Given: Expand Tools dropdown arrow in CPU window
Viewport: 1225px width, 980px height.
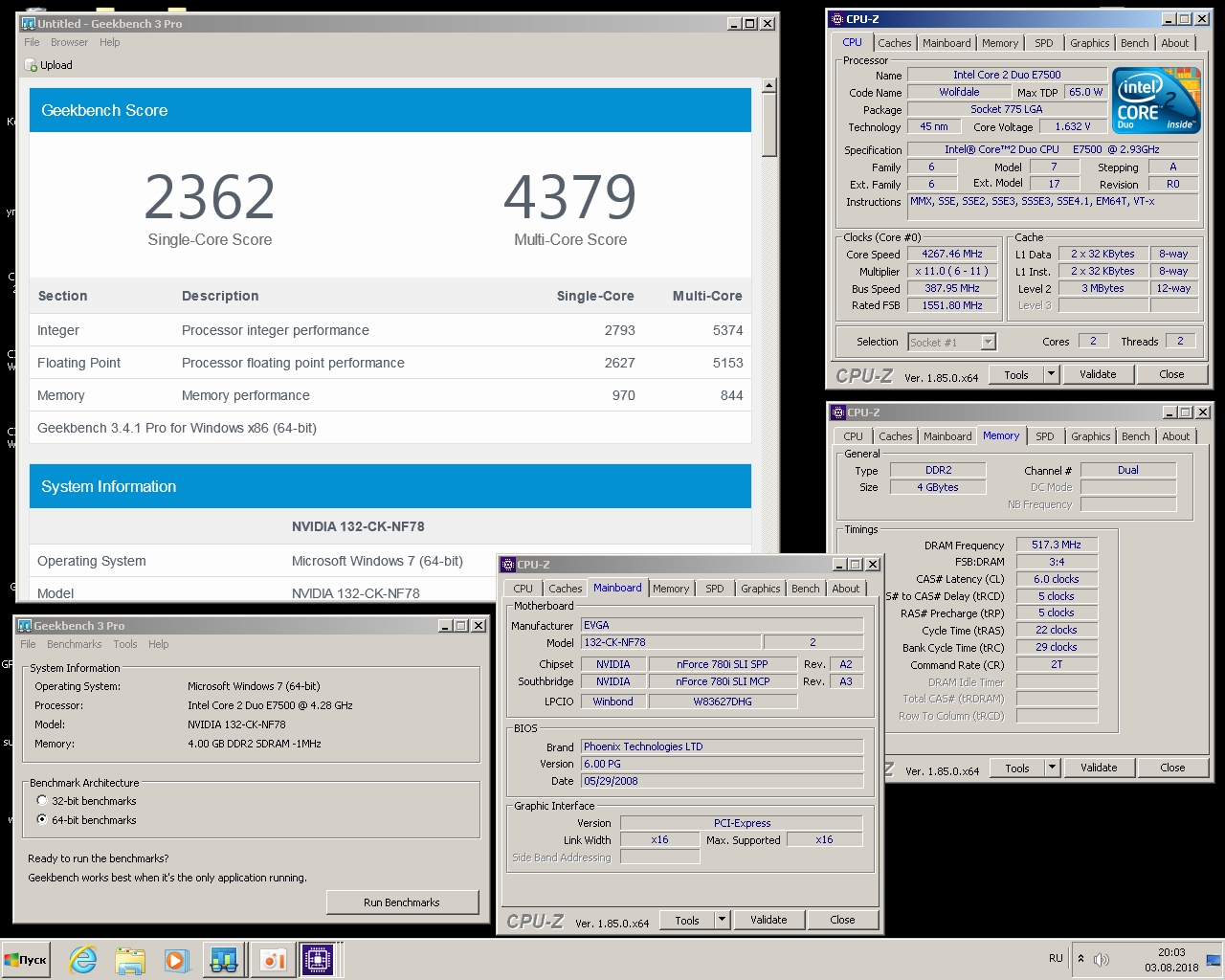Looking at the screenshot, I should [x=1051, y=374].
